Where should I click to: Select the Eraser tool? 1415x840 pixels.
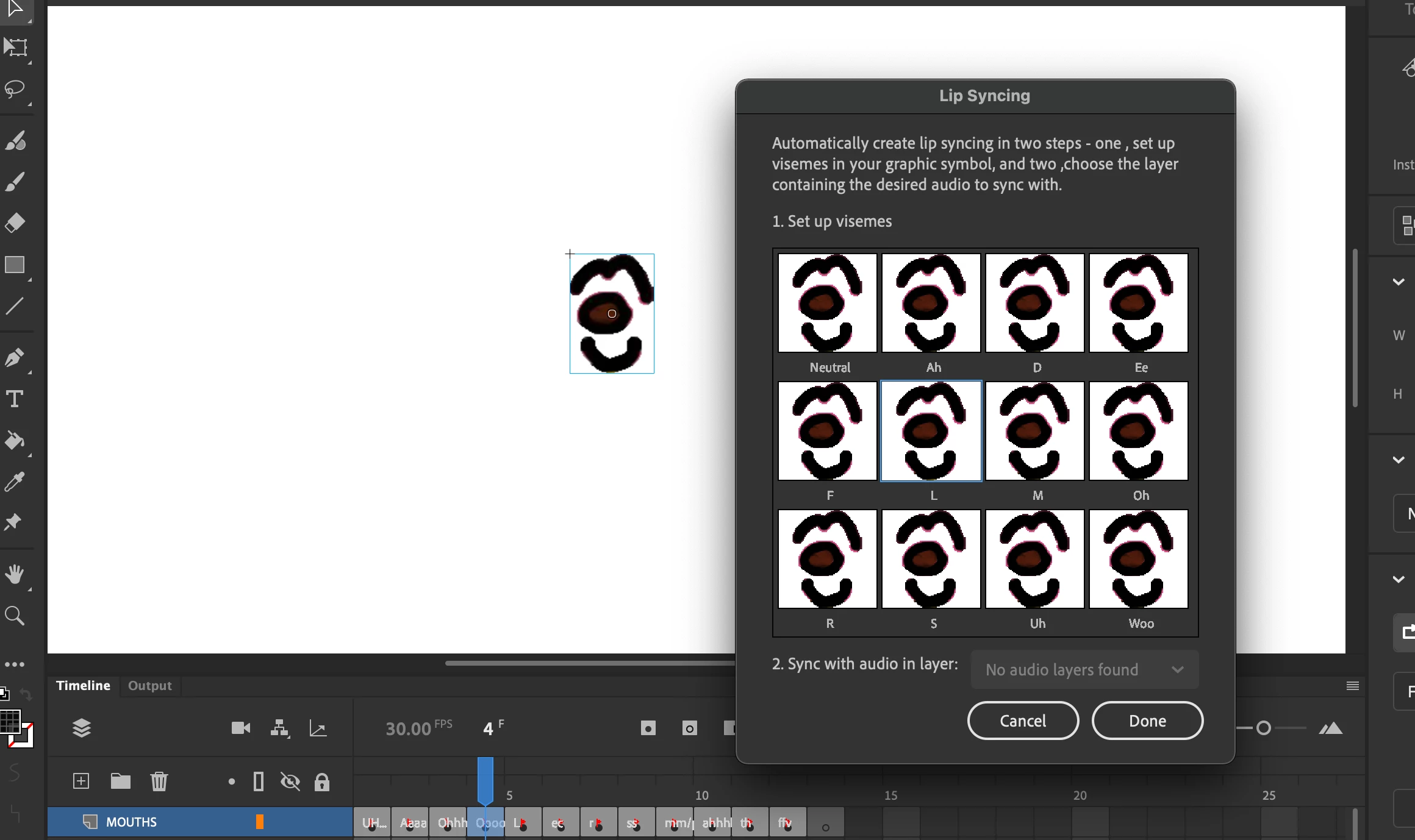[x=15, y=222]
